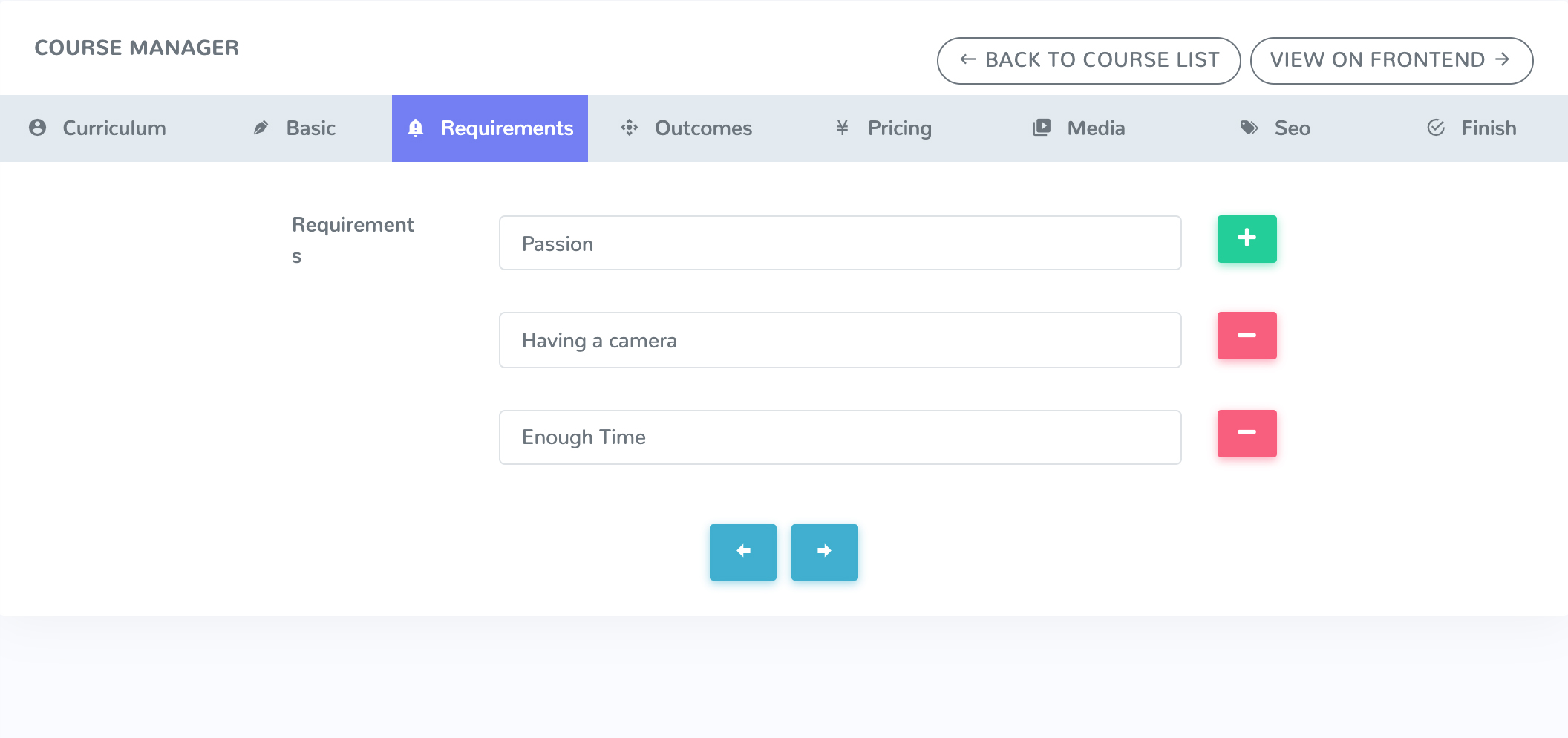The height and width of the screenshot is (738, 1568).
Task: Click the bell icon on Requirements tab
Action: (416, 128)
